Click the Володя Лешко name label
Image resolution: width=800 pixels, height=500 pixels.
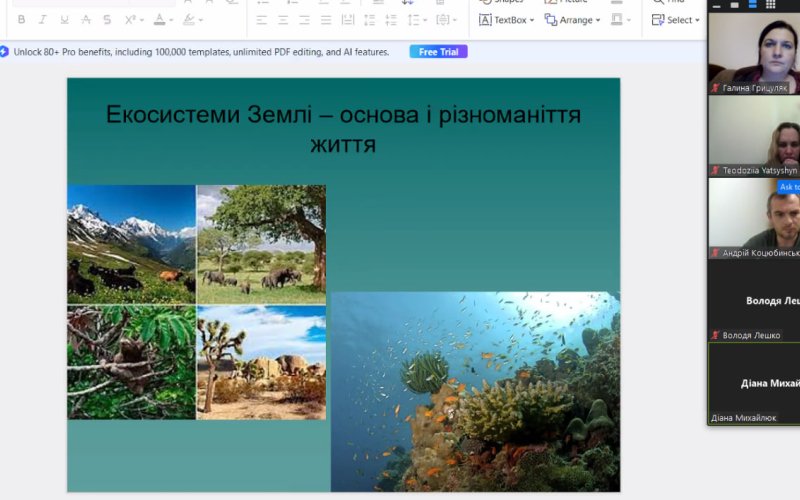[751, 335]
